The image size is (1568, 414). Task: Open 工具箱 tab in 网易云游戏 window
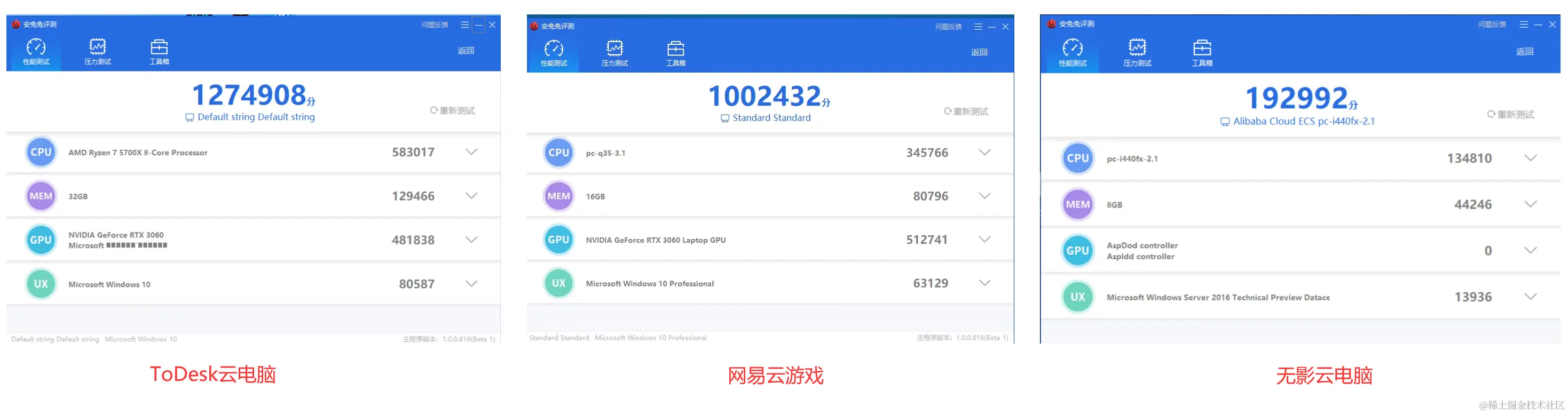point(676,53)
